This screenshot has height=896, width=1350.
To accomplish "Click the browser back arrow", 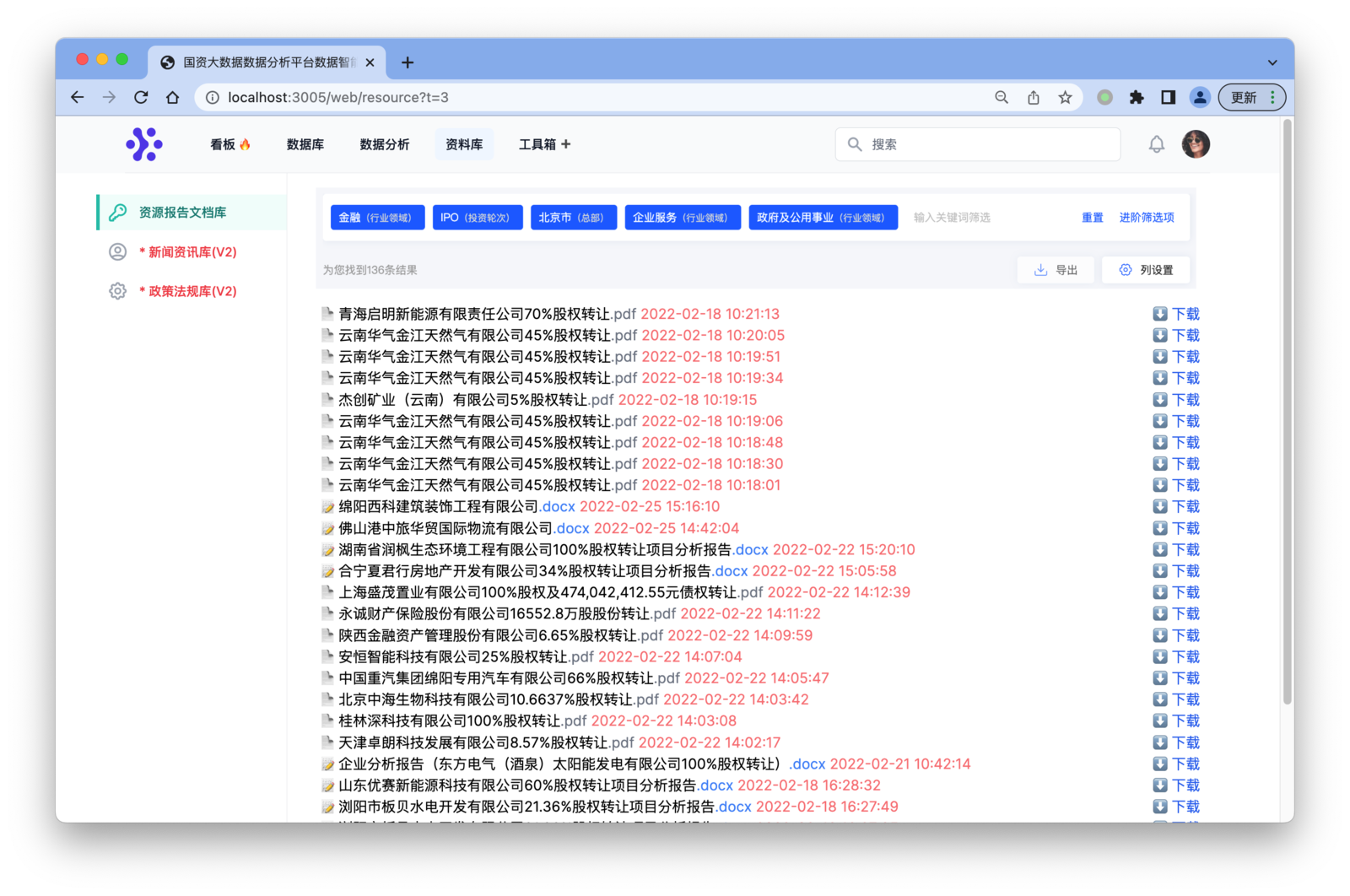I will click(78, 97).
